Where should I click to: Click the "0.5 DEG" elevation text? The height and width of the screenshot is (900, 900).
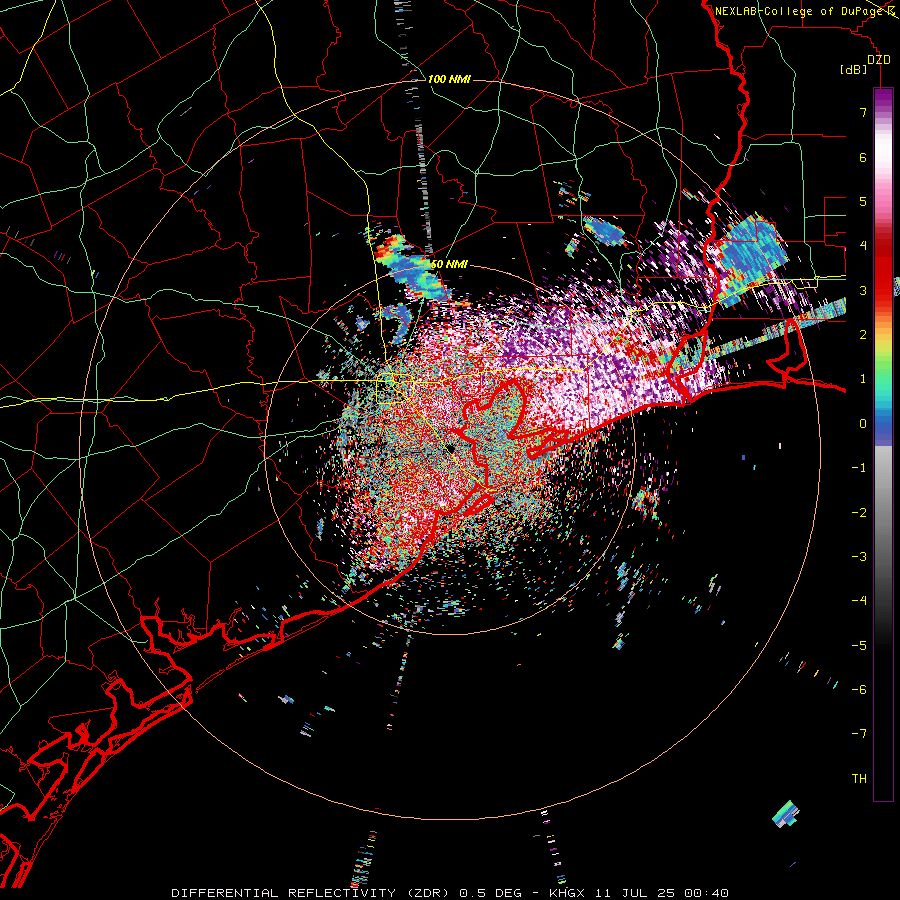coord(490,893)
